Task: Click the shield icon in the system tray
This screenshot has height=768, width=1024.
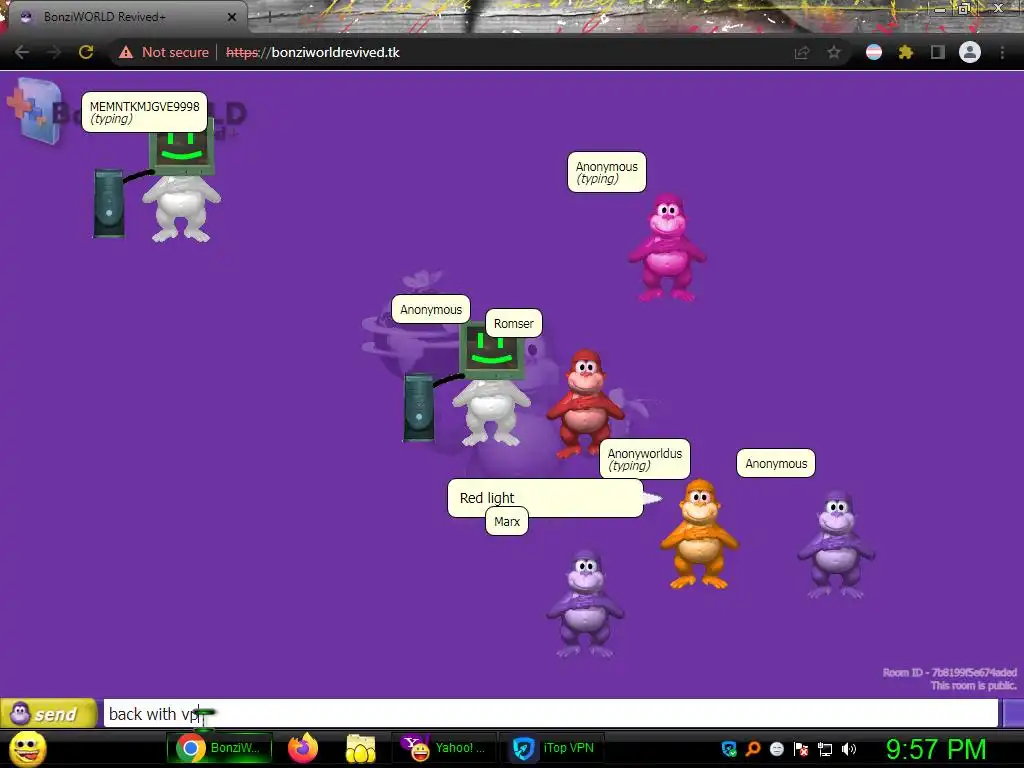Action: (729, 749)
